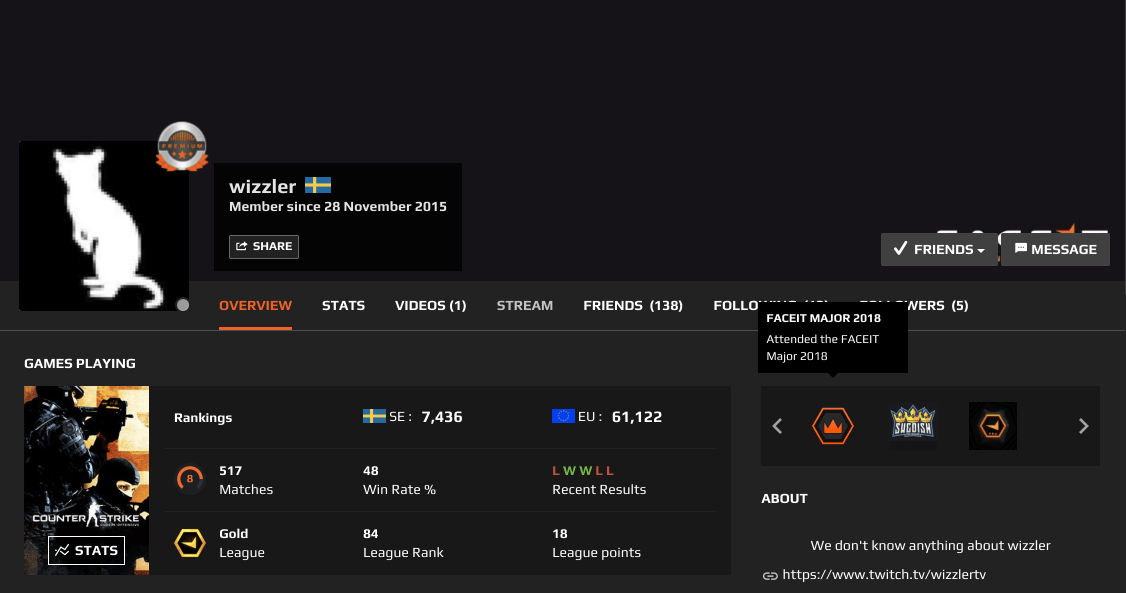
Task: Click the Premium badge on the avatar
Action: 182,146
